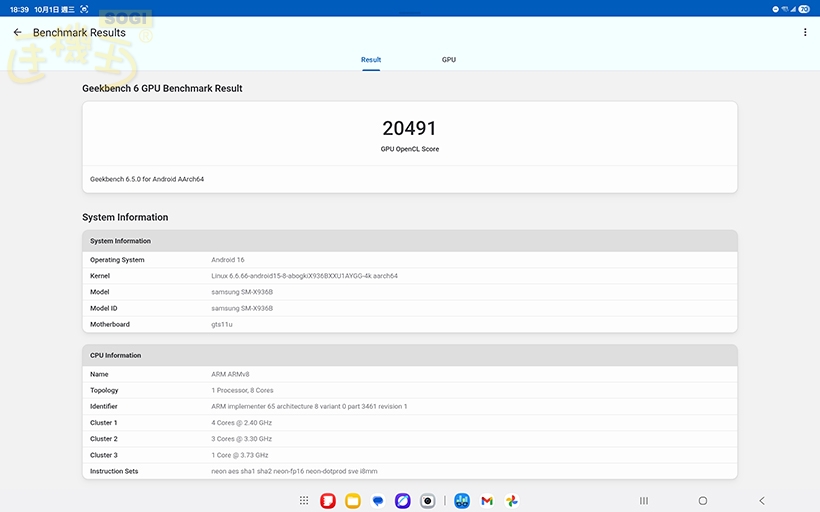Tap the back arrow beside Benchmark Results
This screenshot has width=820, height=512.
17,33
